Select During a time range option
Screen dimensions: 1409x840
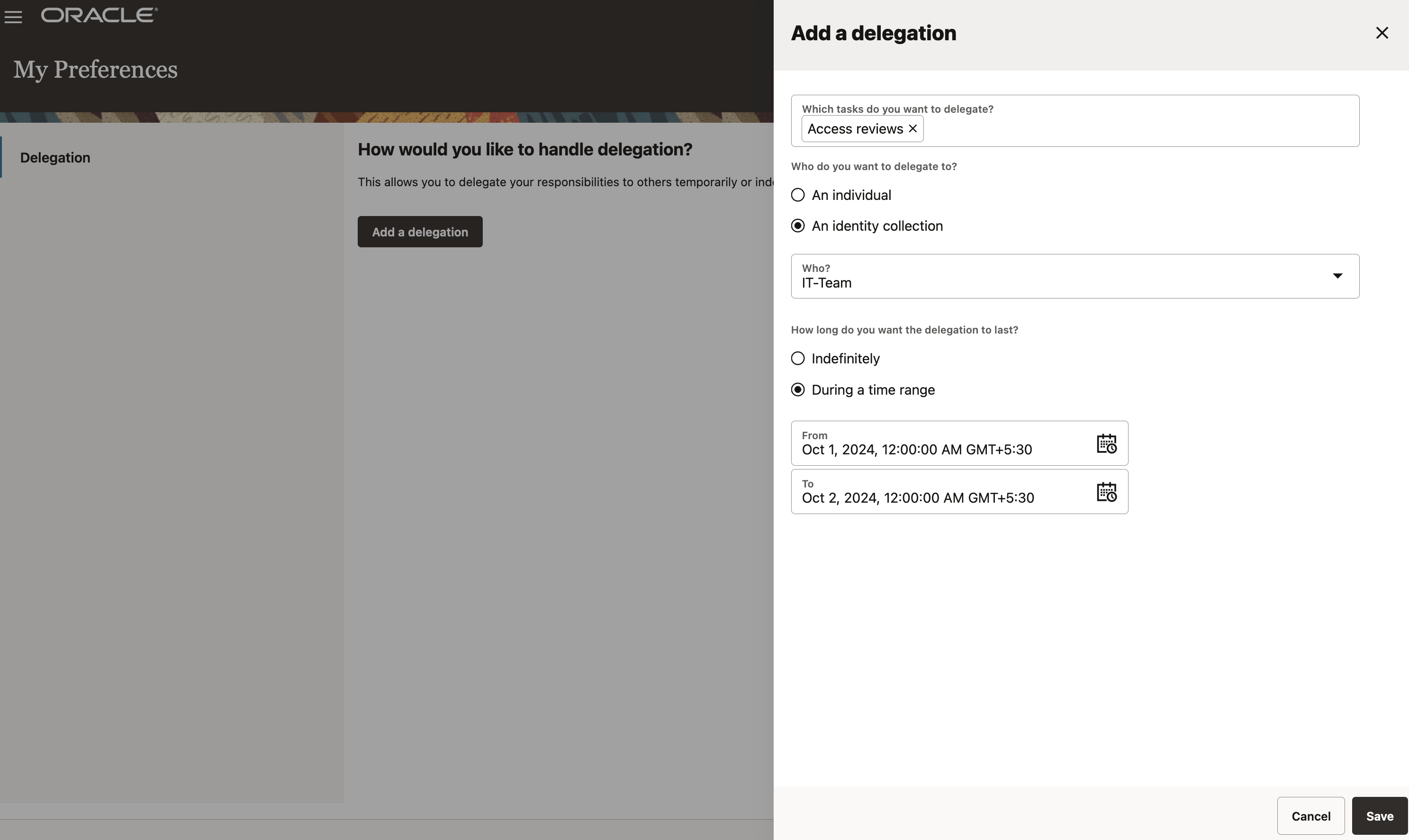coord(797,389)
